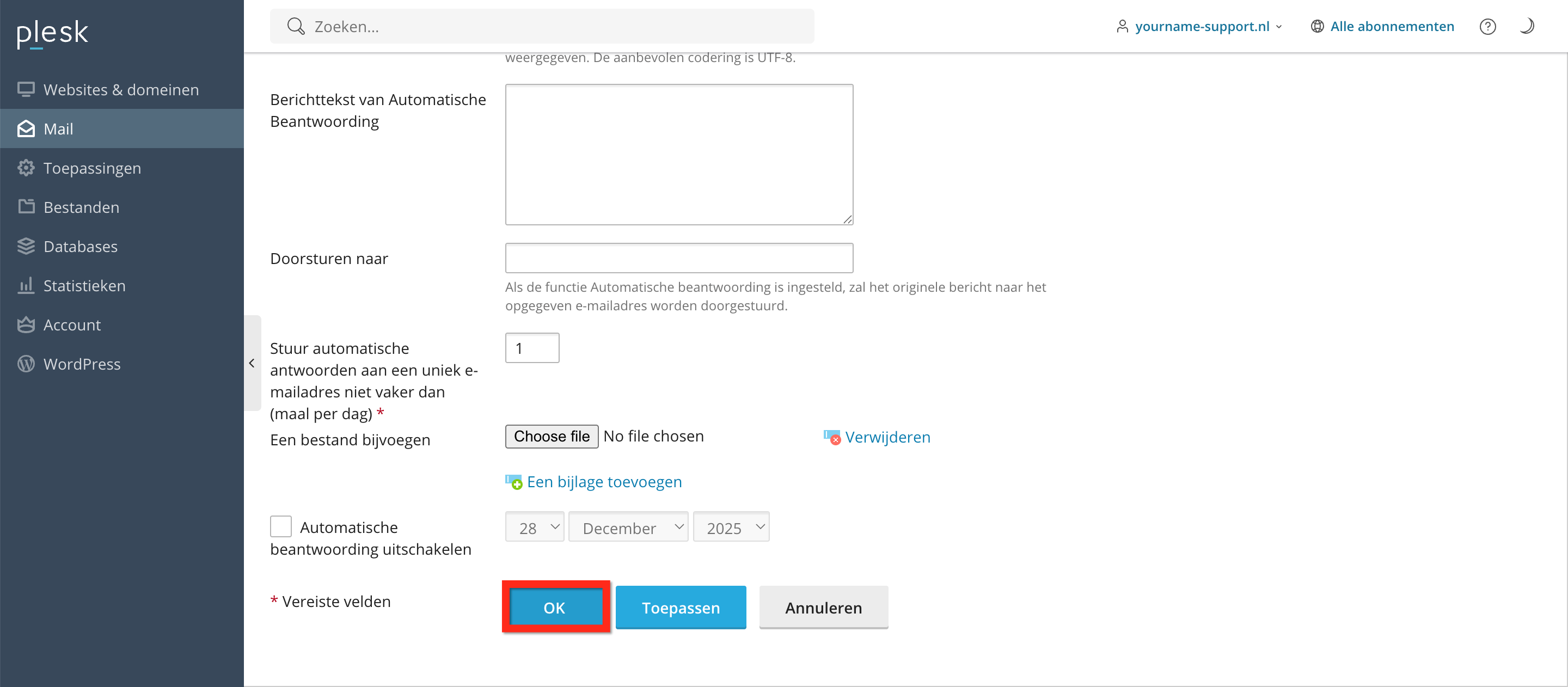This screenshot has height=687, width=1568.
Task: Click the Databases stack icon
Action: [26, 247]
